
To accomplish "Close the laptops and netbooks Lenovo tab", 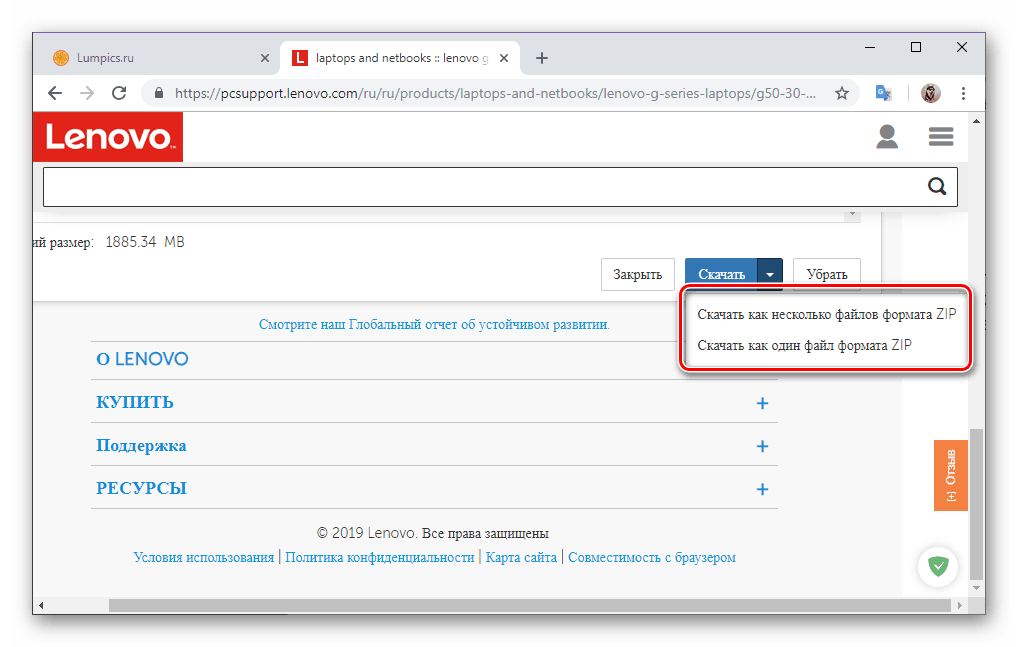I will (x=504, y=58).
